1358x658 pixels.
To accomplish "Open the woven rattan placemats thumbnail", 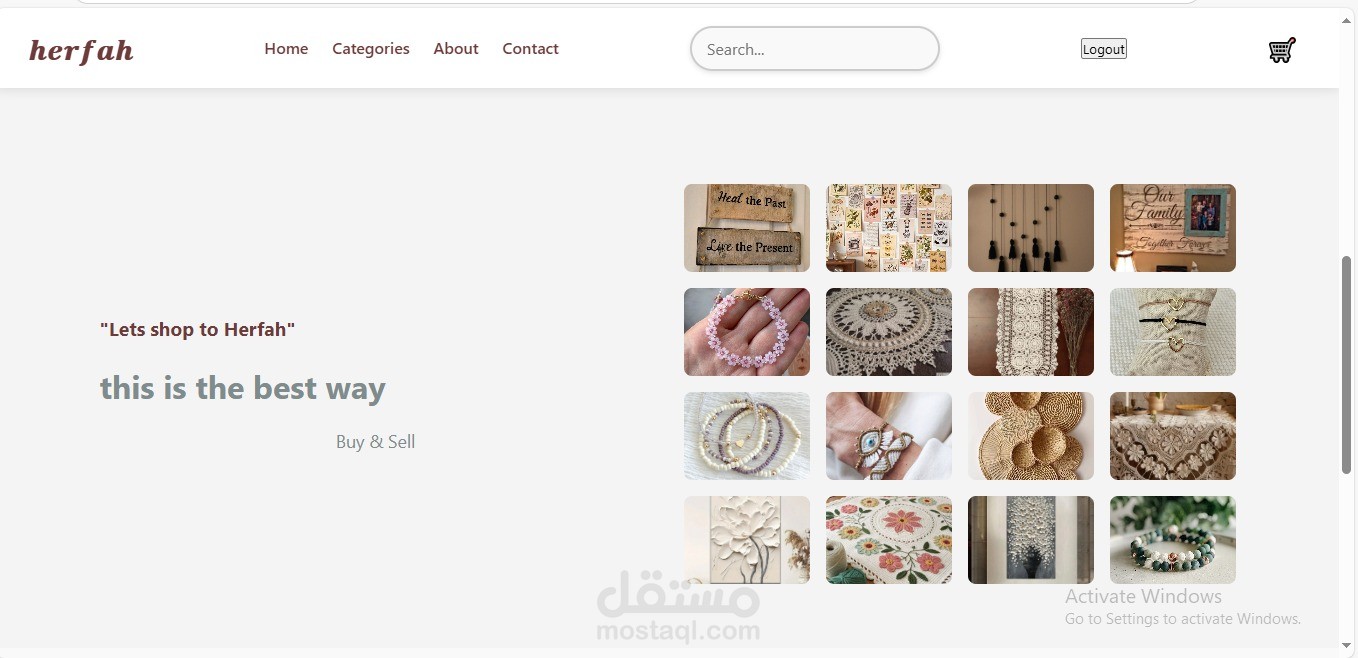I will click(x=1031, y=436).
